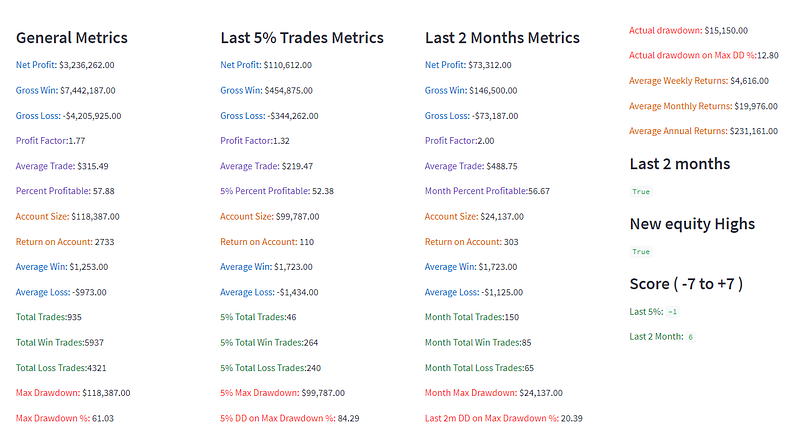The width and height of the screenshot is (800, 427).
Task: Click the New equity Highs heading
Action: point(692,224)
